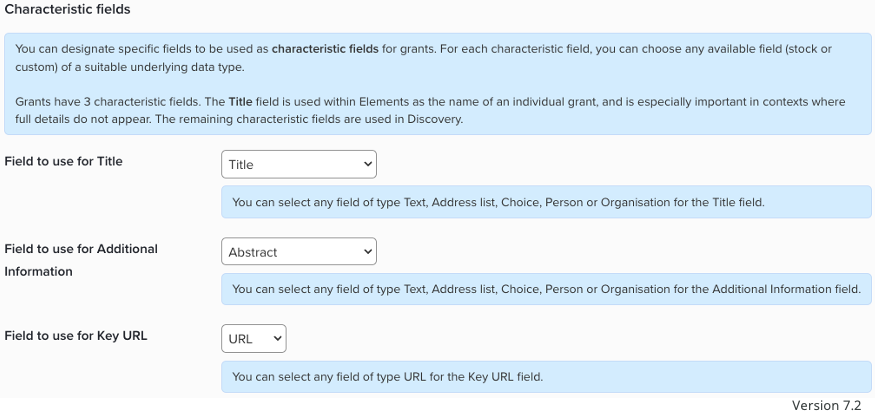Click the sentence 'Grants have 3 characteristic fields'

[120, 102]
